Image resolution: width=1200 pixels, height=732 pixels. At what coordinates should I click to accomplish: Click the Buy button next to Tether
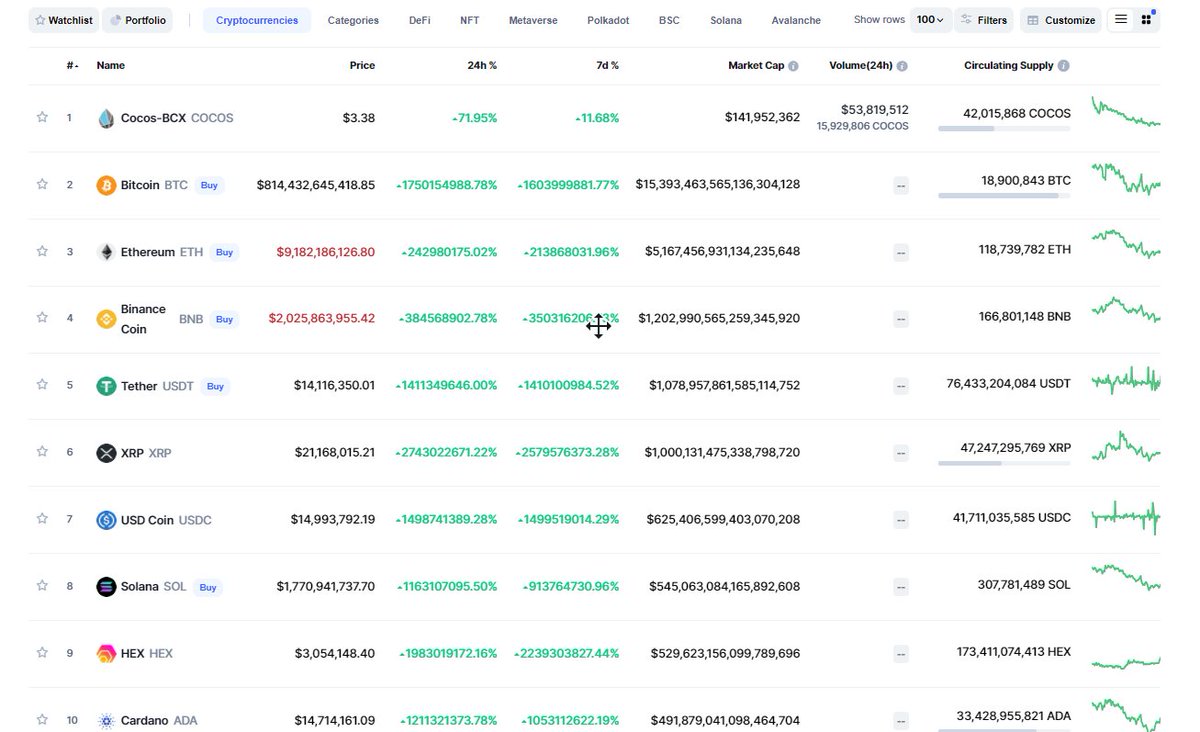(215, 386)
